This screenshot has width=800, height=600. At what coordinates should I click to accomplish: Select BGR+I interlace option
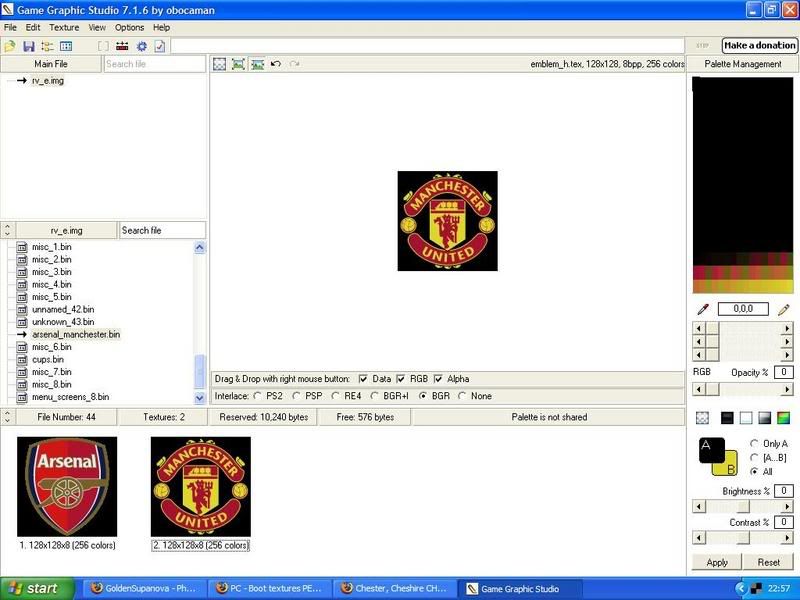tap(374, 396)
